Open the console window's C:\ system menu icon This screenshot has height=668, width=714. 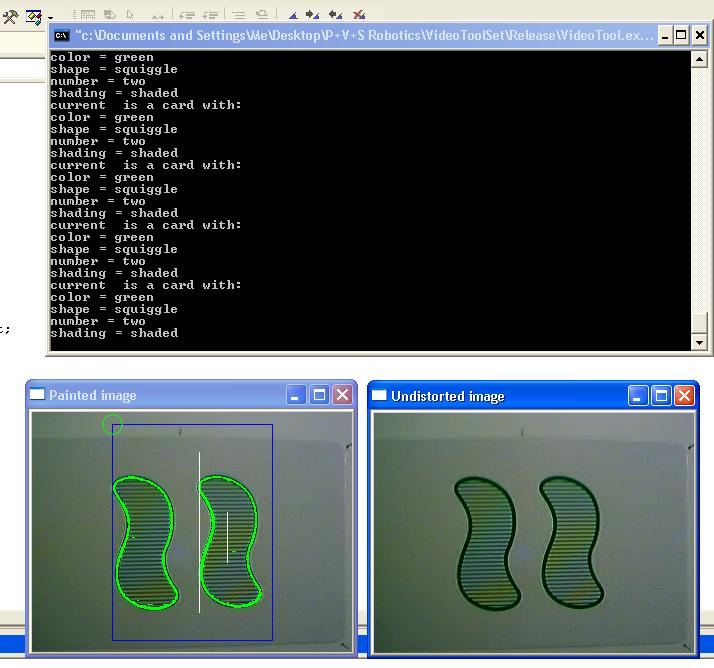61,36
